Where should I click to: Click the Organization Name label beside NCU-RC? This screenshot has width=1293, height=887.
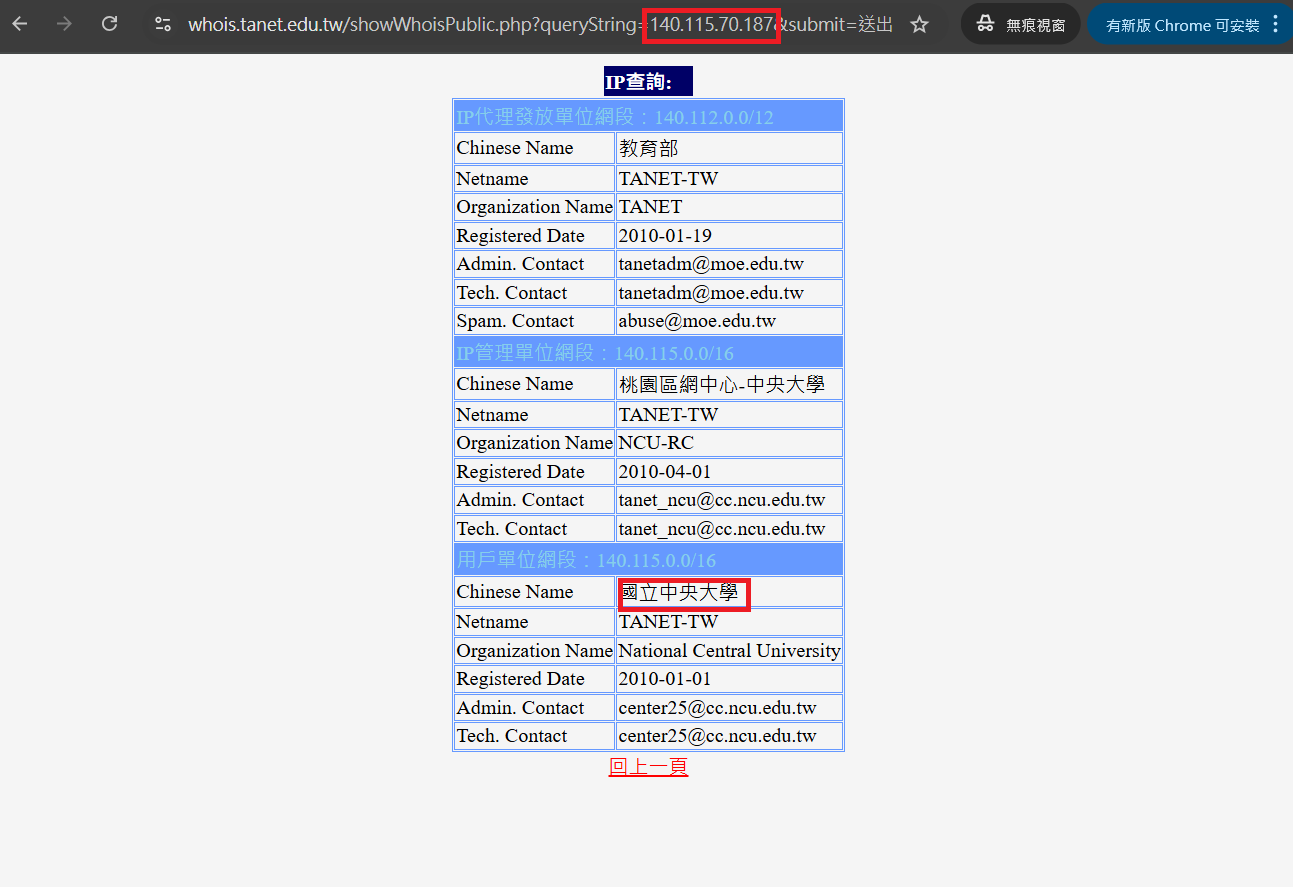[534, 443]
